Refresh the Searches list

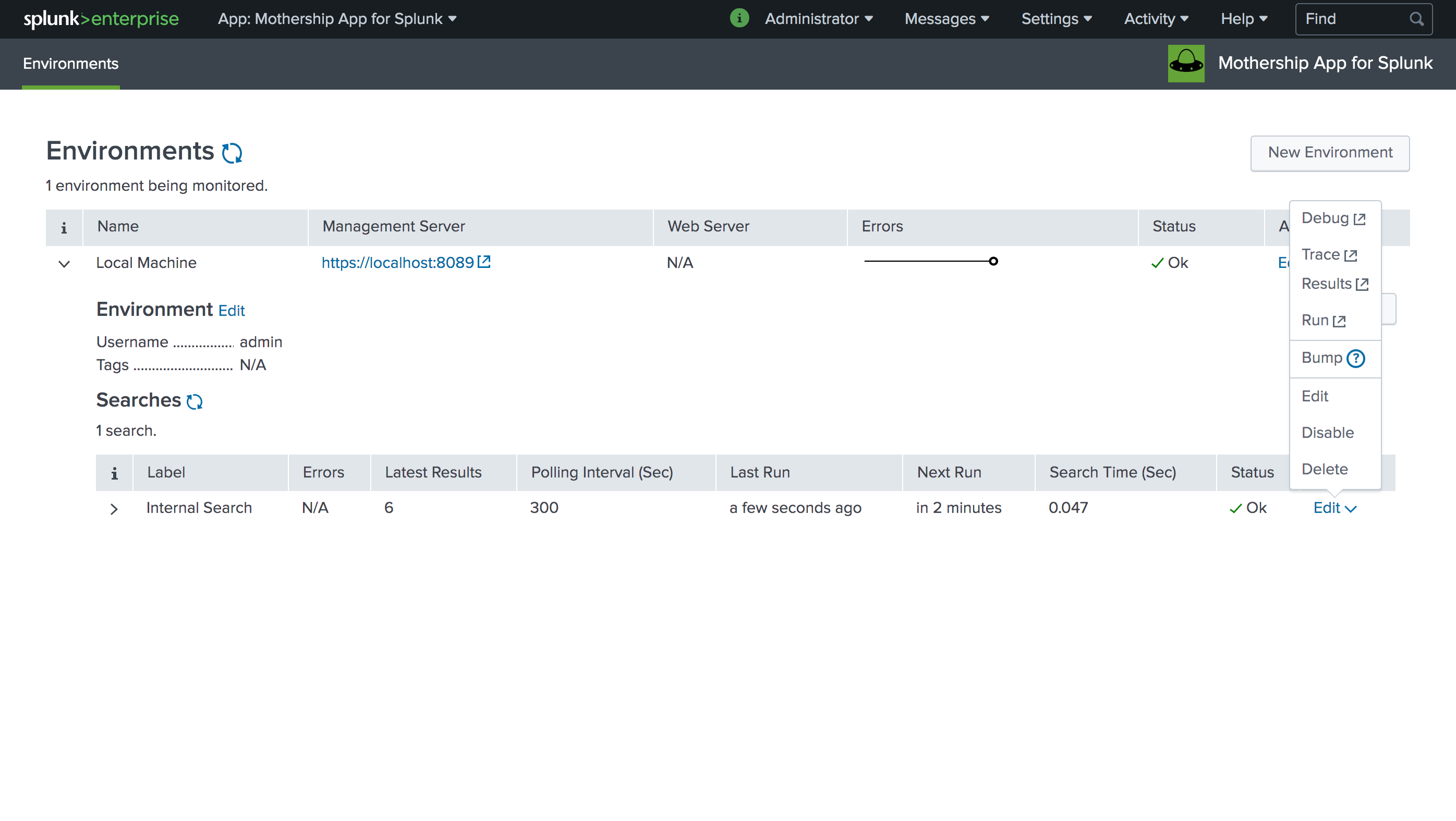(x=195, y=401)
